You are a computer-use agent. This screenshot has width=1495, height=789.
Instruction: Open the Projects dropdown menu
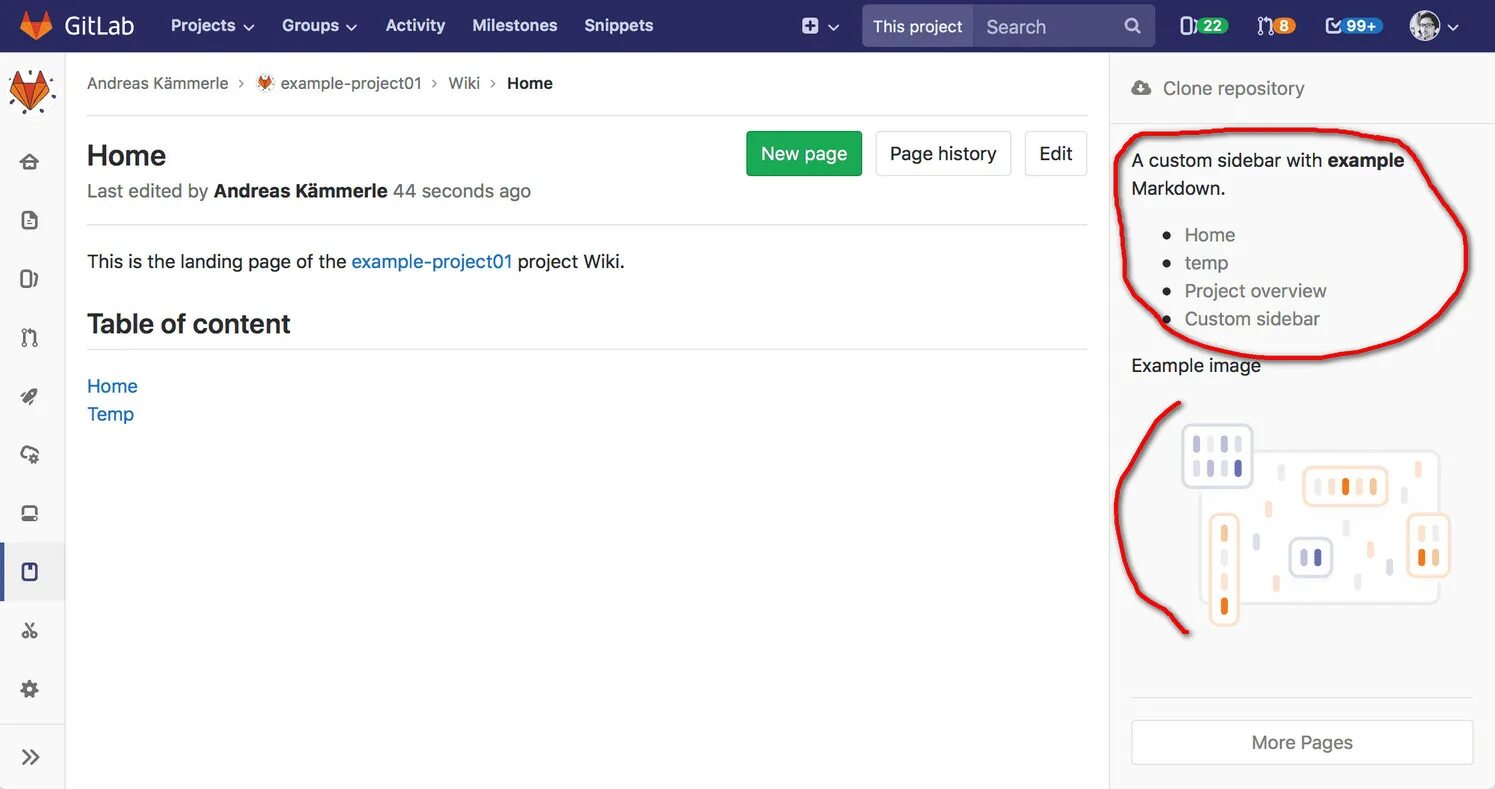pos(212,26)
